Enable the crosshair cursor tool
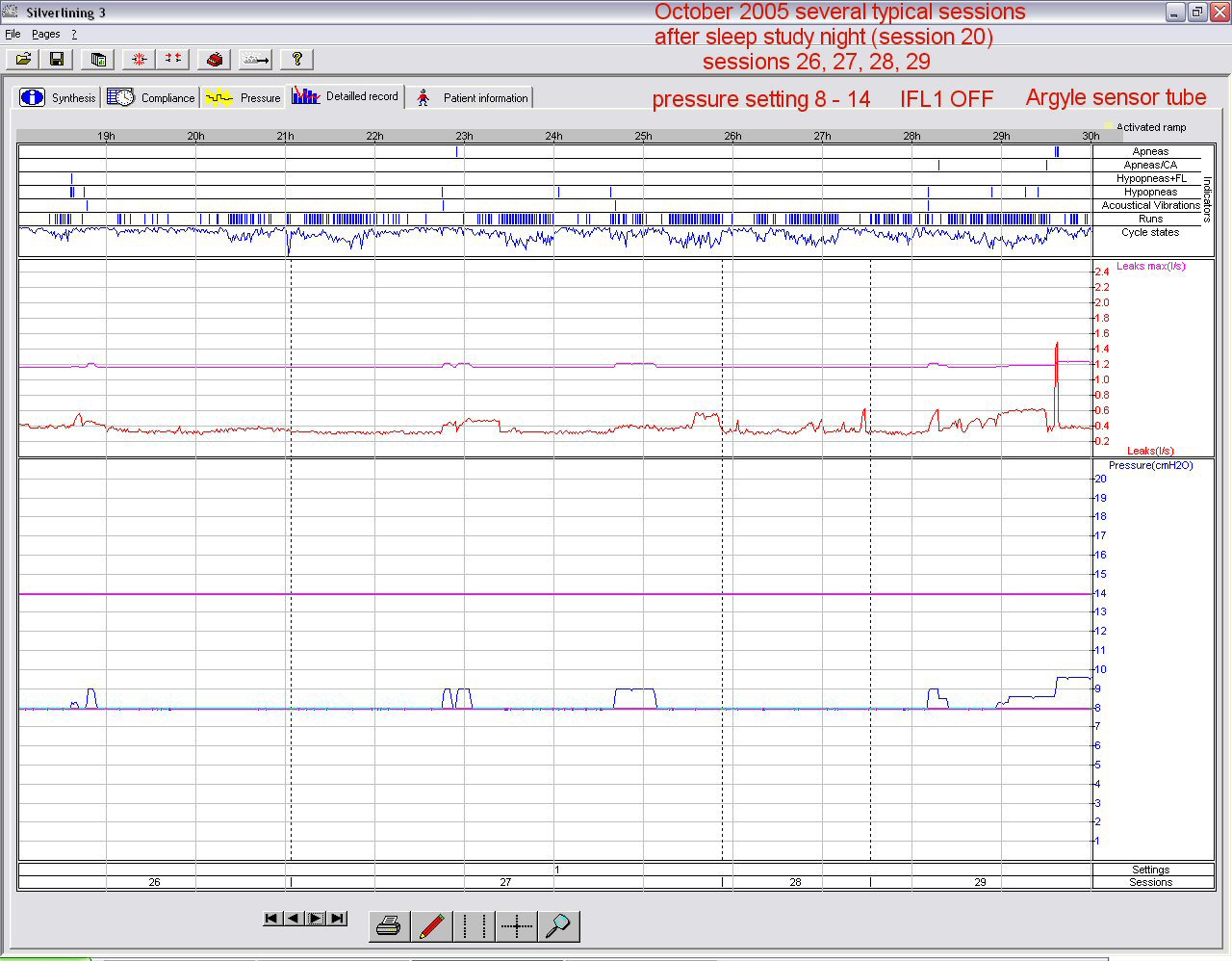1232x961 pixels. 517,926
